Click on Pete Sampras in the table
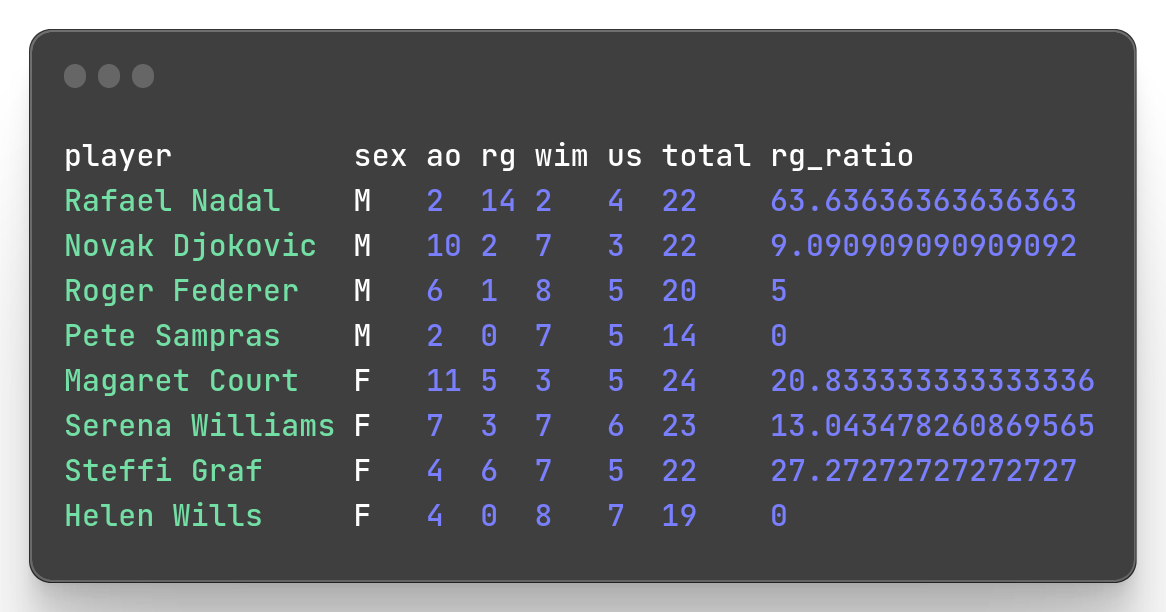 (172, 336)
